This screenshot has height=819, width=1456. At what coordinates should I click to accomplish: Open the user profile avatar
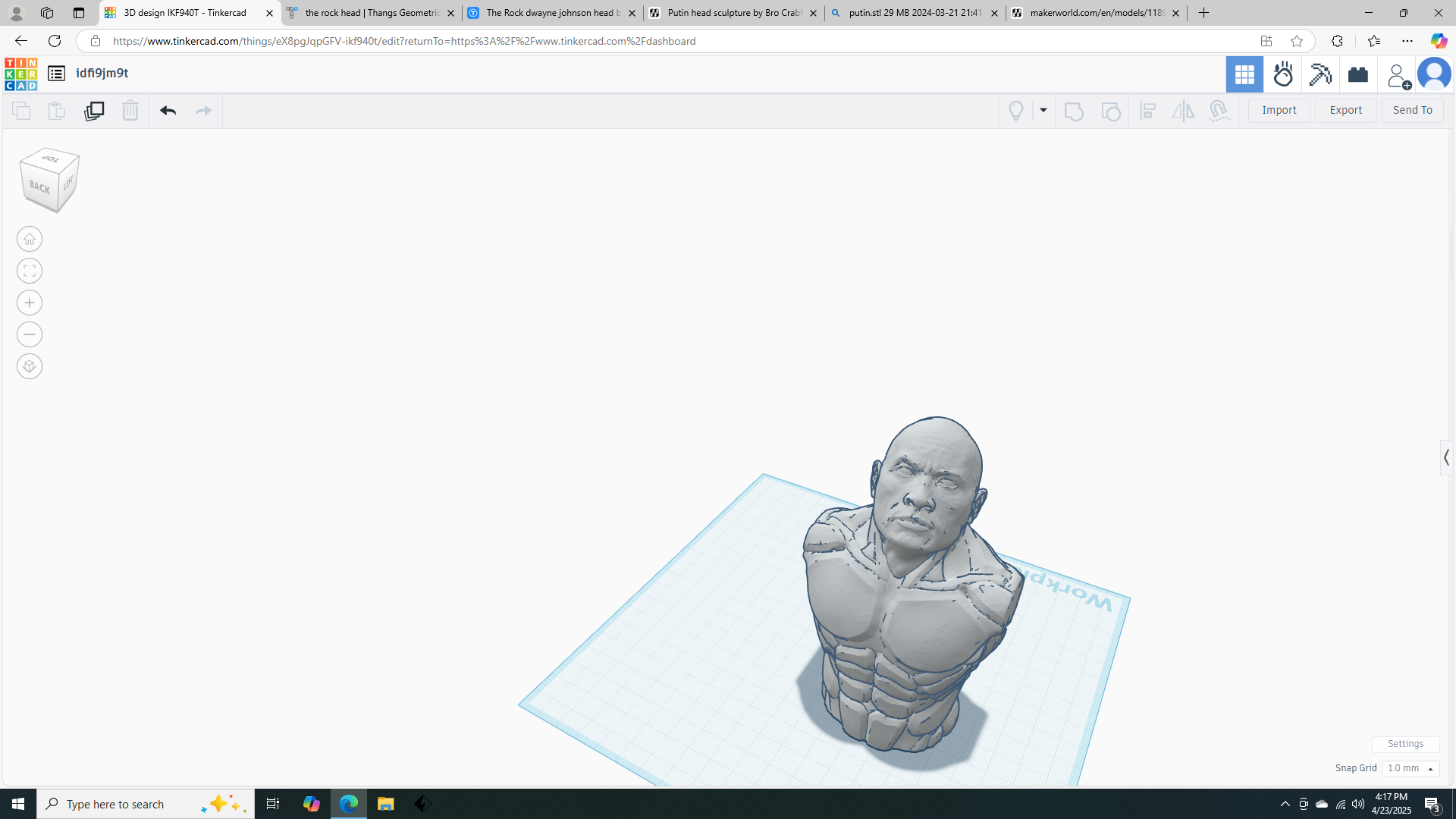tap(1434, 74)
